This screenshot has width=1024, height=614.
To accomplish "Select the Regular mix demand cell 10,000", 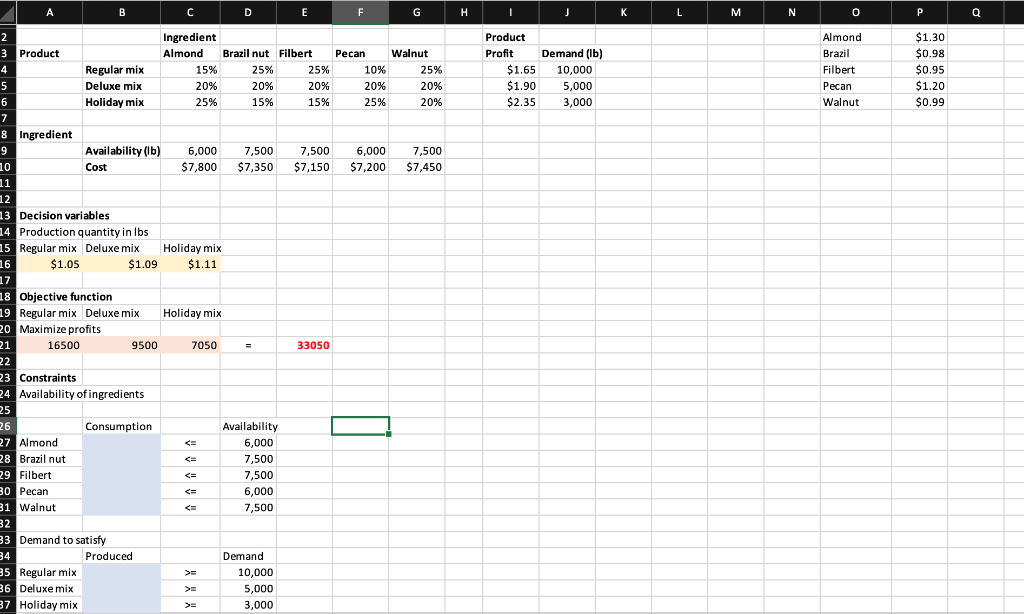I will click(566, 69).
